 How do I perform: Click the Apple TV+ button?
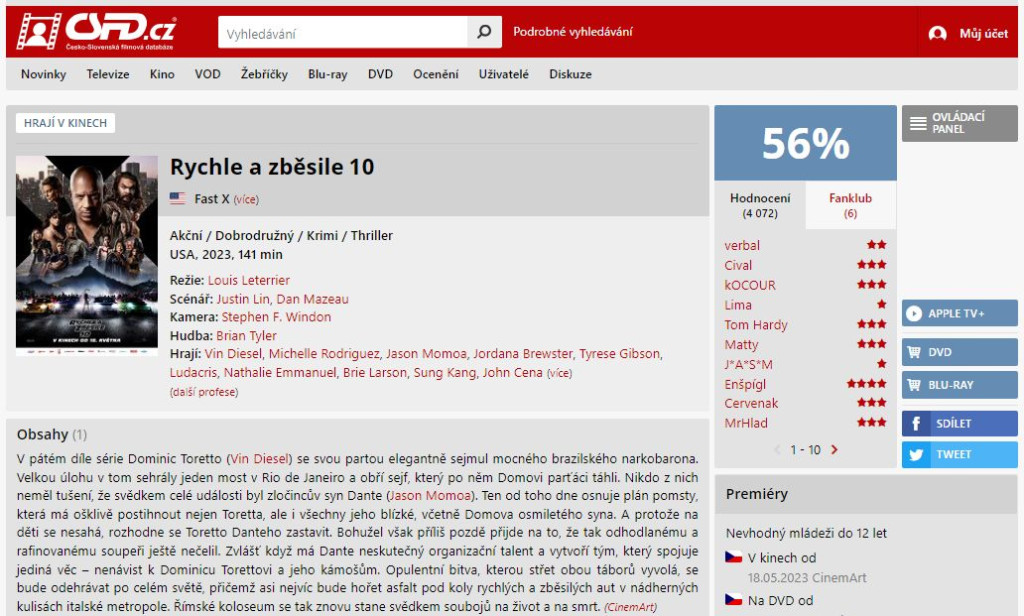(959, 314)
